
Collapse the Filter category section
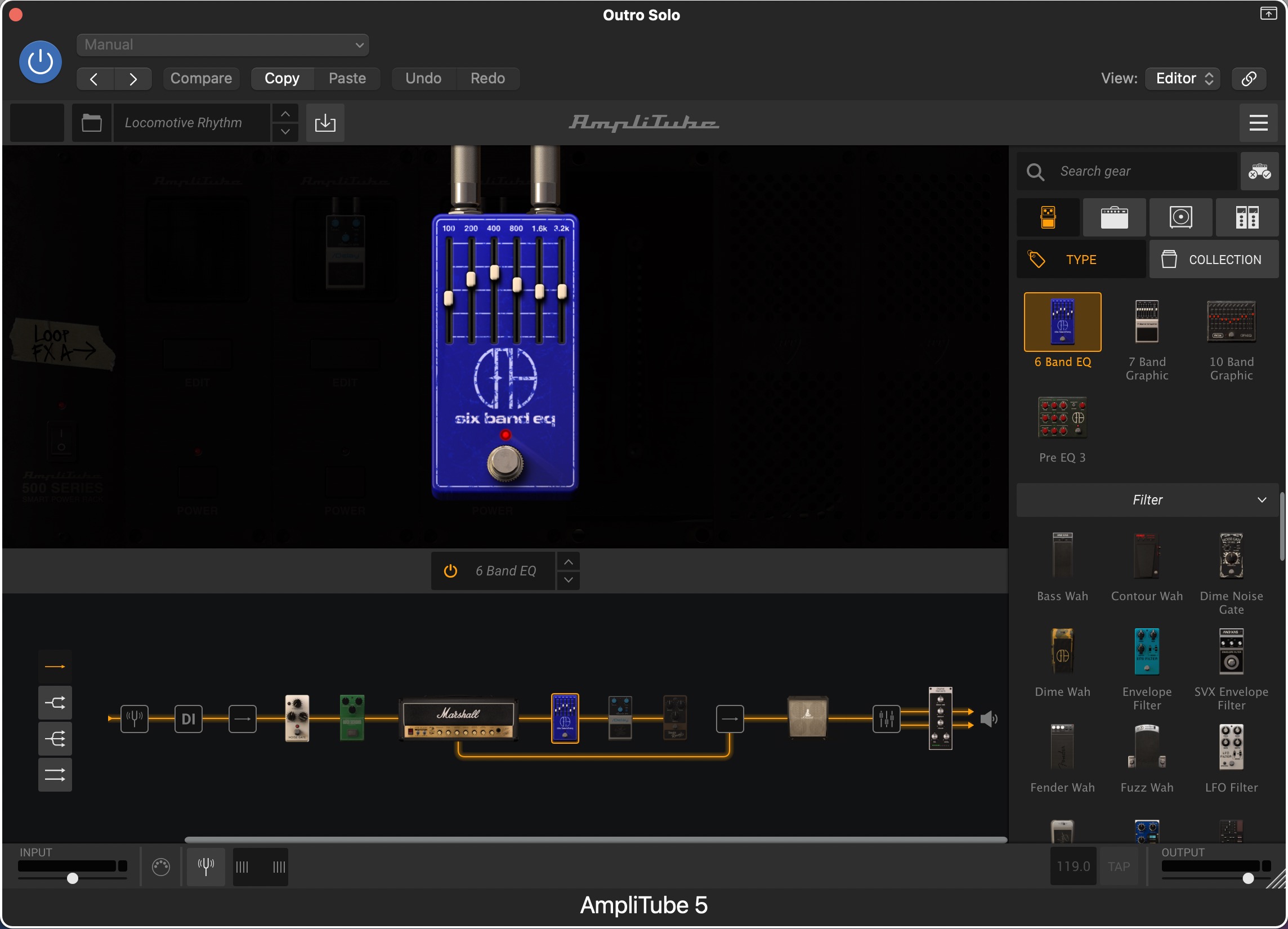coord(1147,501)
